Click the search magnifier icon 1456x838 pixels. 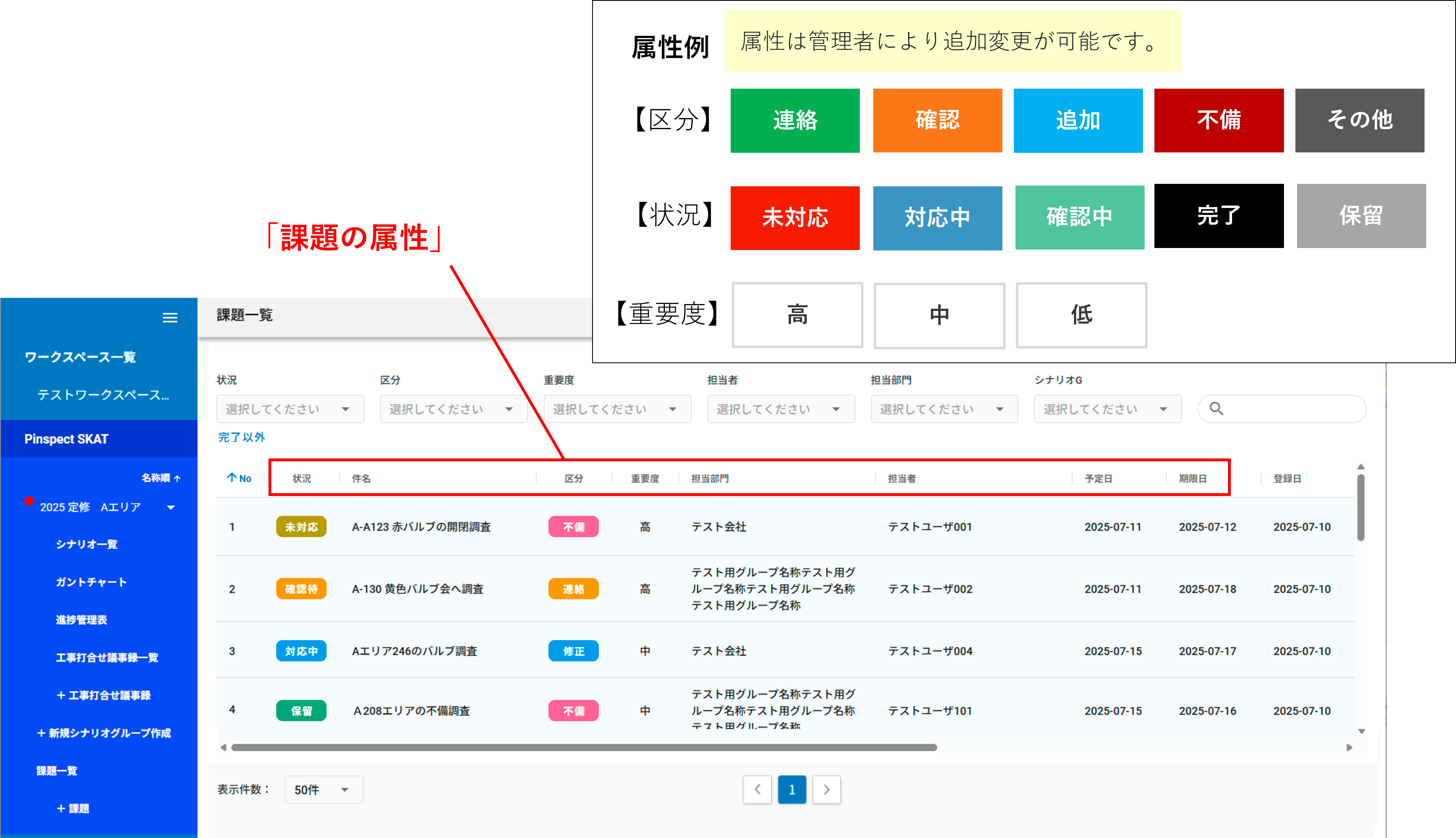tap(1216, 409)
